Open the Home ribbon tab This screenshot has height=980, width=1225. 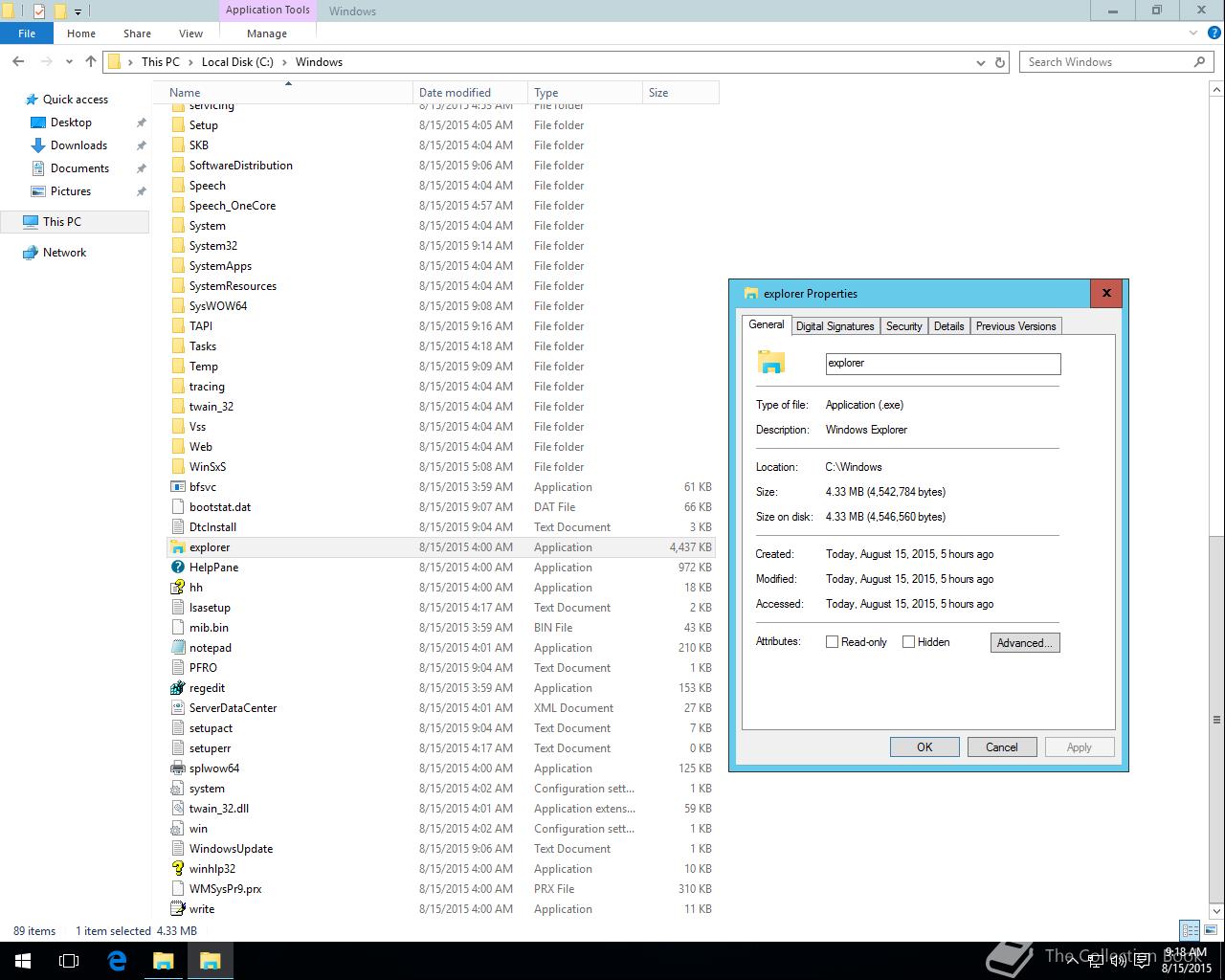[x=81, y=33]
